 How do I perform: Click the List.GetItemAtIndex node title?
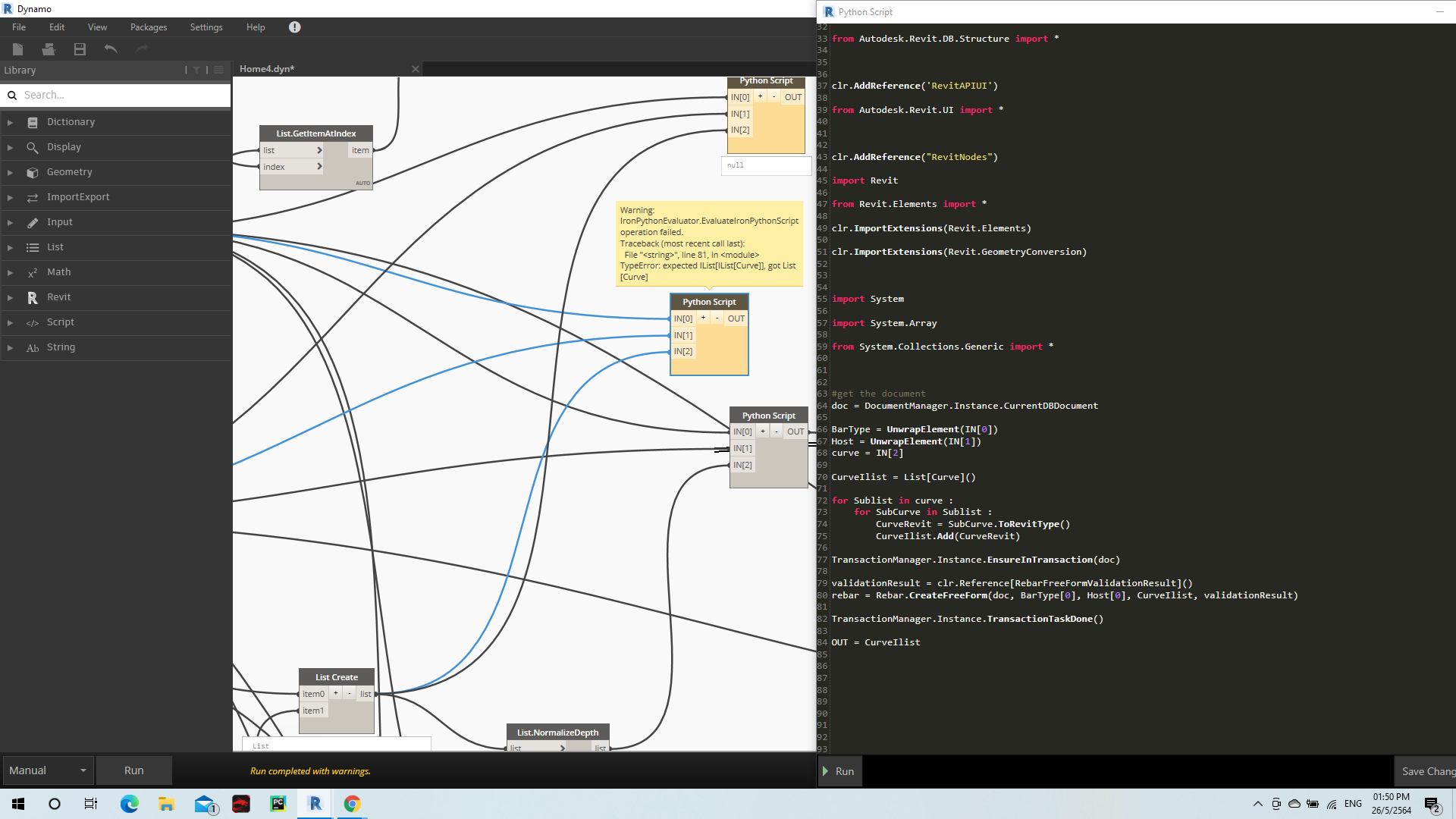pos(316,133)
